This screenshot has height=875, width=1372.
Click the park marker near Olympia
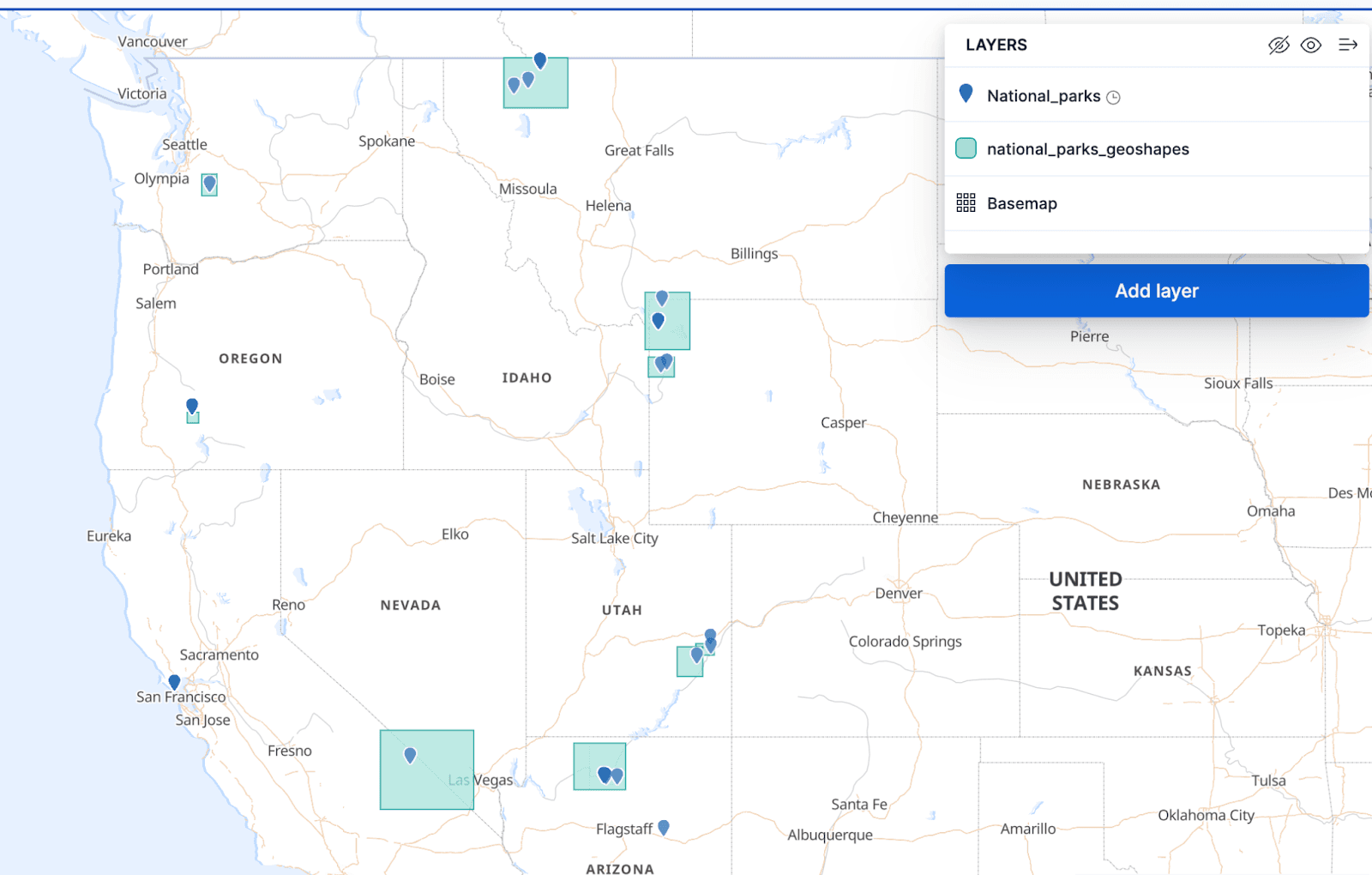[x=209, y=184]
